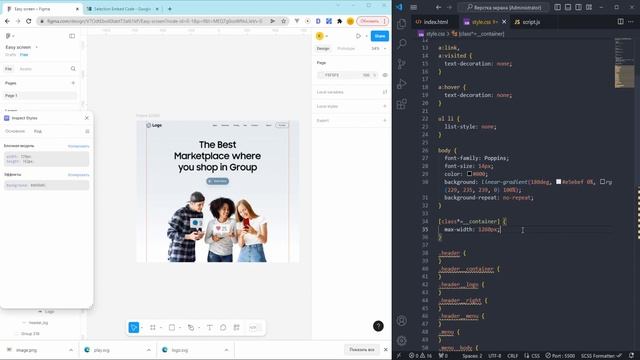
Task: Toggle Figma sidebar panel layout icon
Action: (x=72, y=36)
